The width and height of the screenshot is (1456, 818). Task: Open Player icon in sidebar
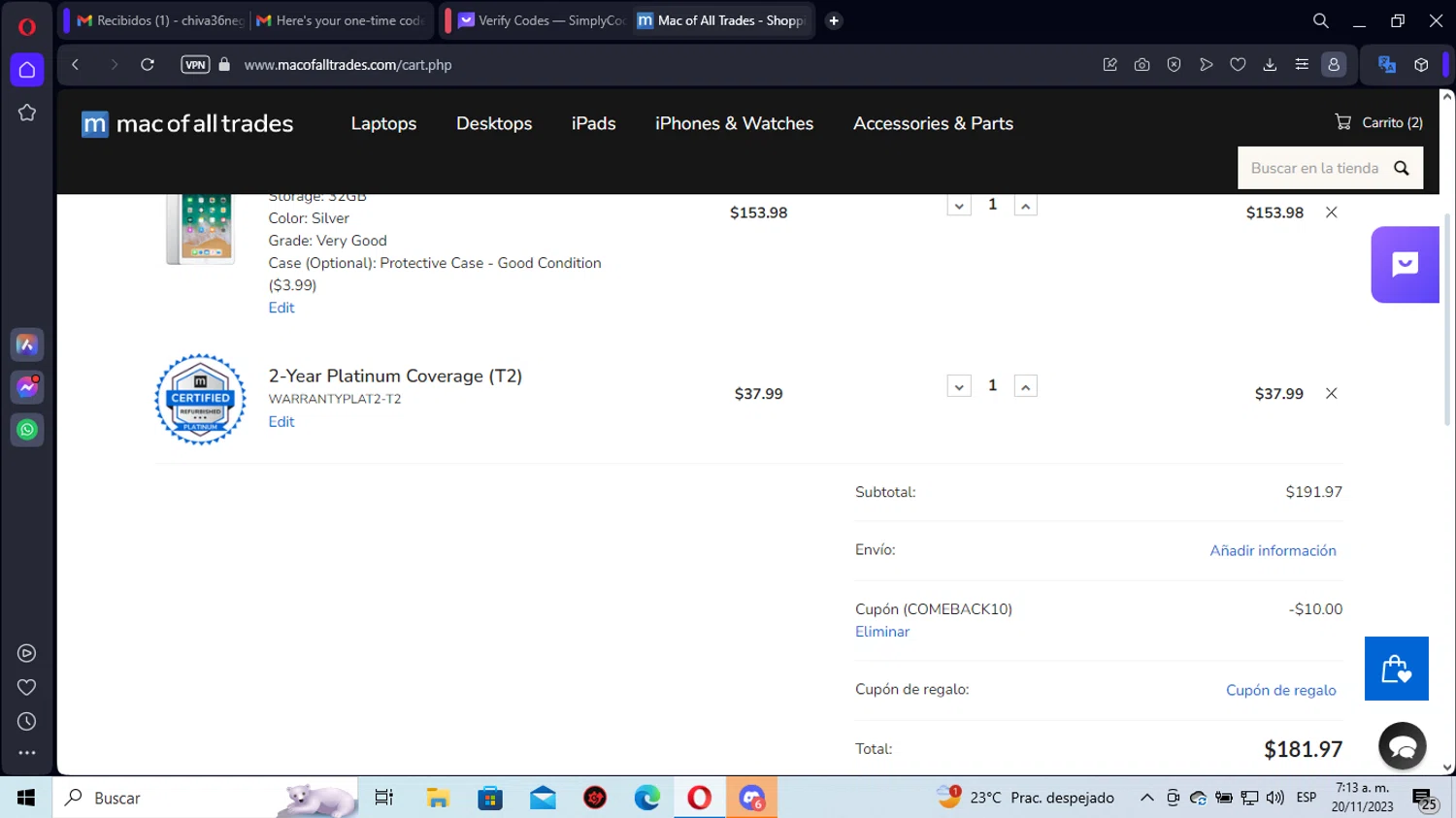tap(27, 653)
